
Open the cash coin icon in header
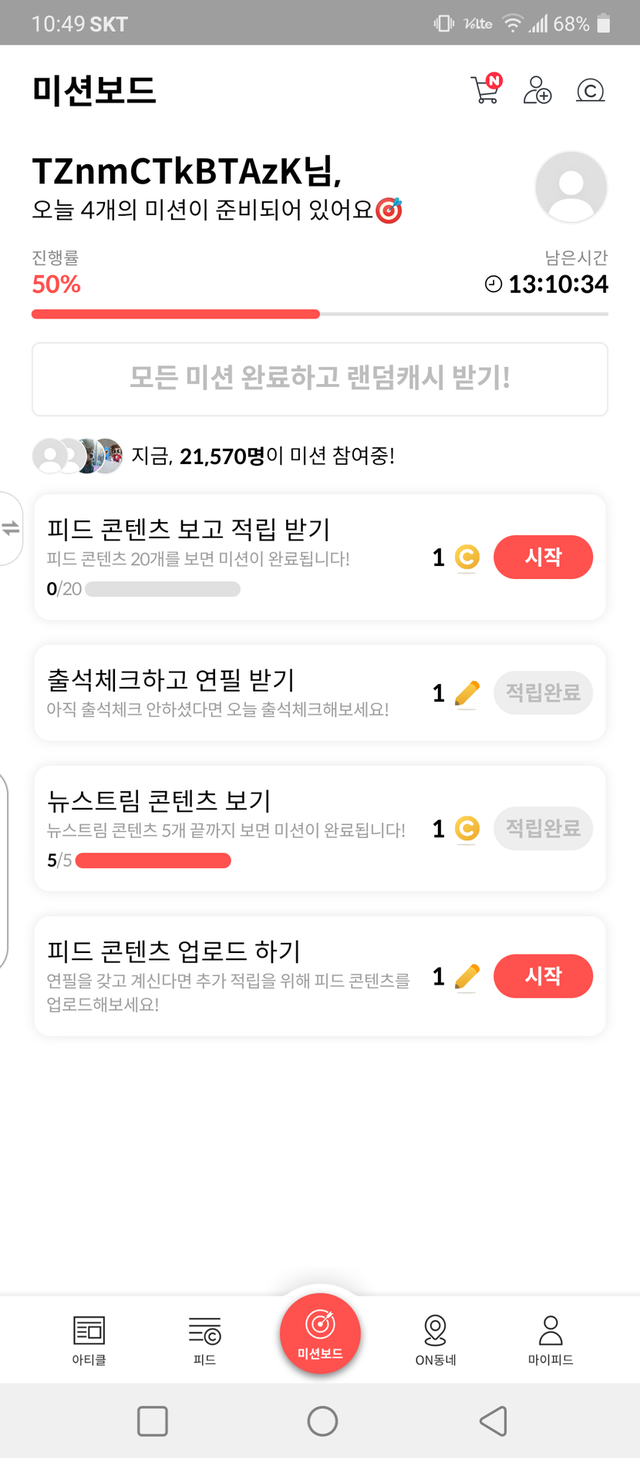point(590,91)
